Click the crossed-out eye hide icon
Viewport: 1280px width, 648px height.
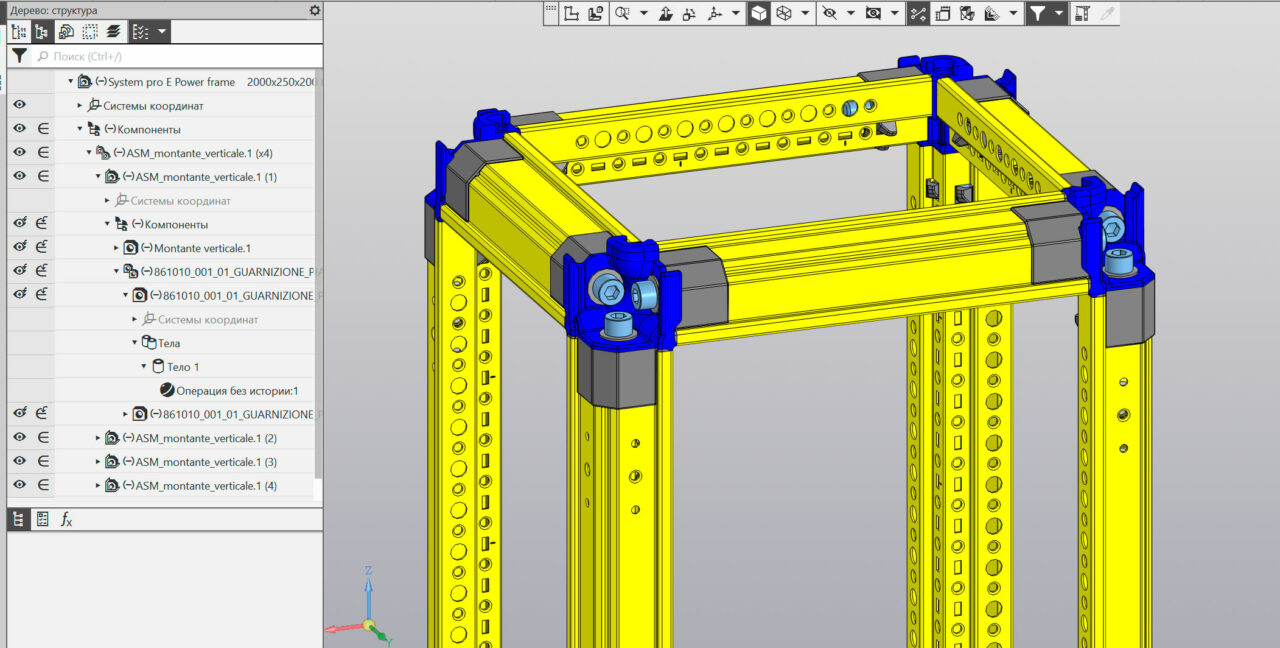tap(828, 13)
